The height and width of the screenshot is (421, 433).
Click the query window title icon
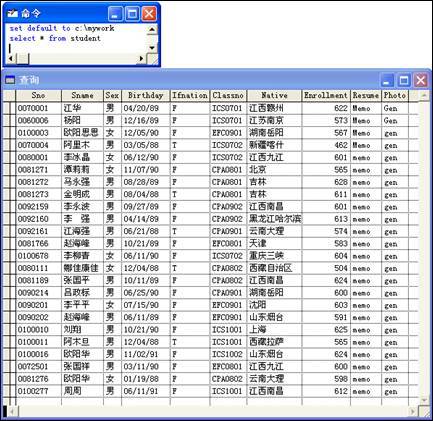pos(10,80)
